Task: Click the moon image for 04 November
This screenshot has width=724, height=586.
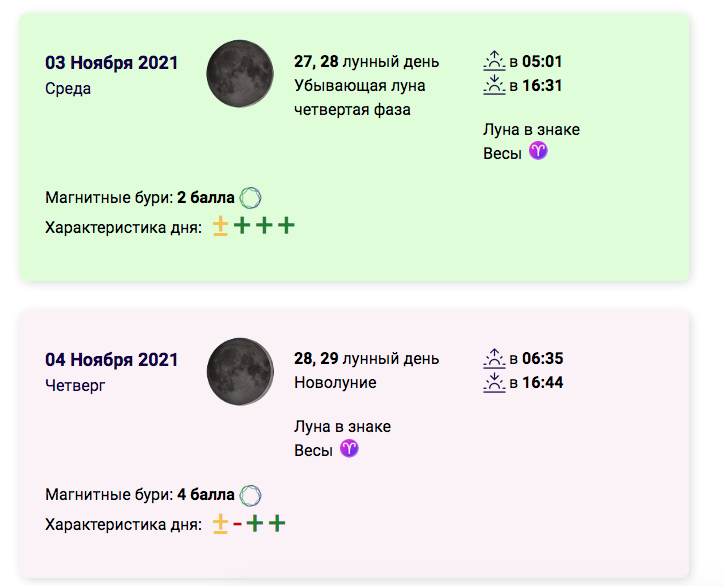Action: pos(240,371)
